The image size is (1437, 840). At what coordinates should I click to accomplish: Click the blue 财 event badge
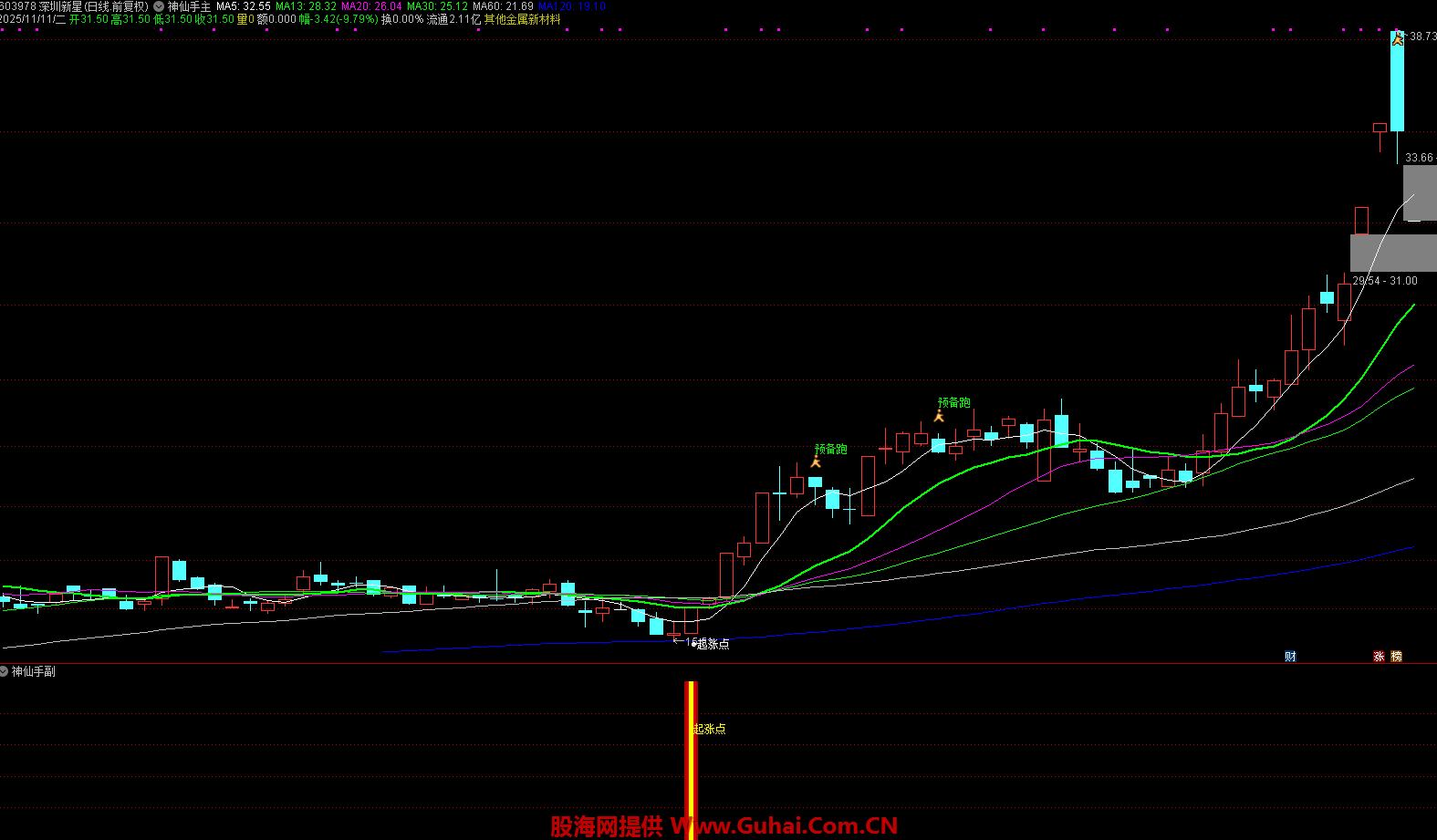pos(1290,656)
